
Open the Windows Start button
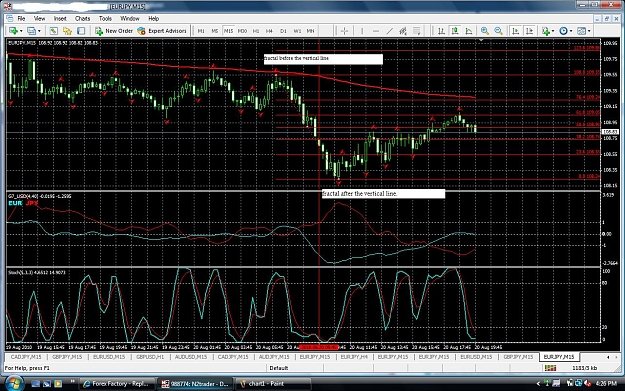13,383
